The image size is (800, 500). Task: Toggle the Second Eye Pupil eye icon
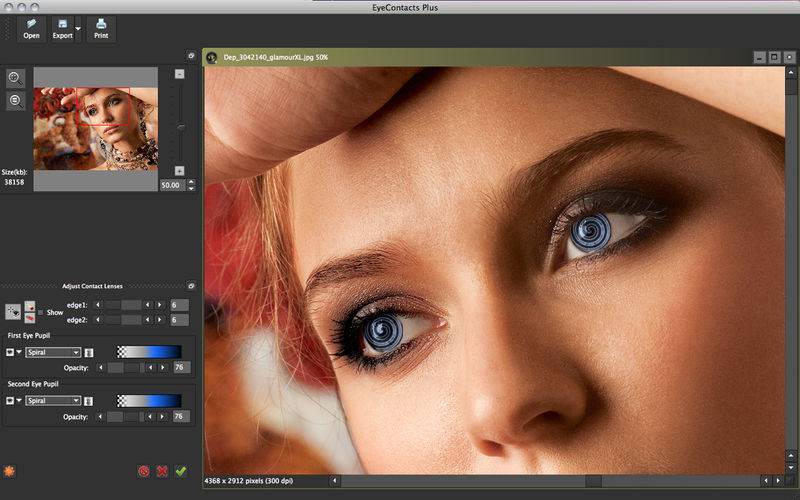(x=10, y=401)
